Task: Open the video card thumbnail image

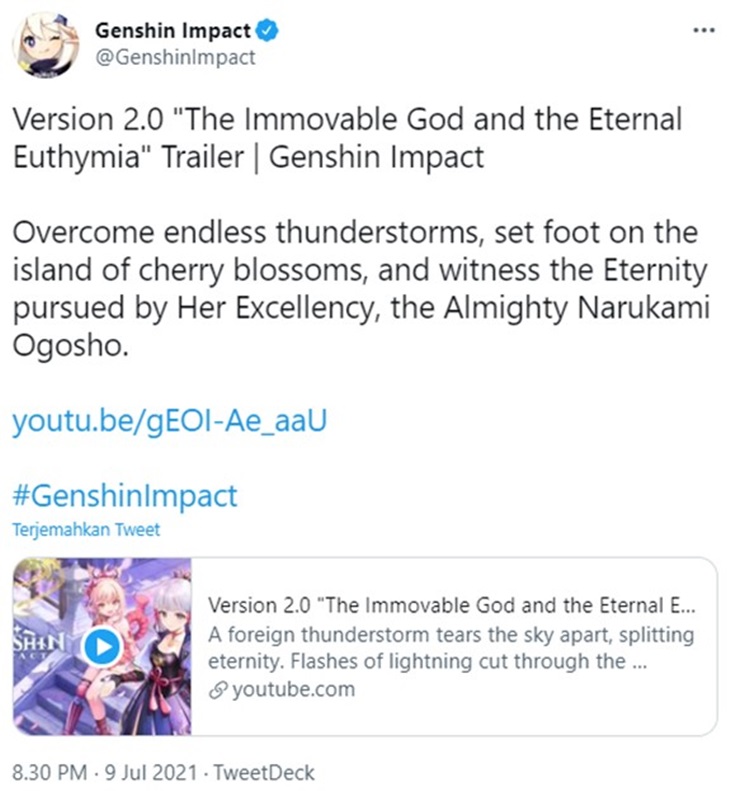Action: (102, 646)
